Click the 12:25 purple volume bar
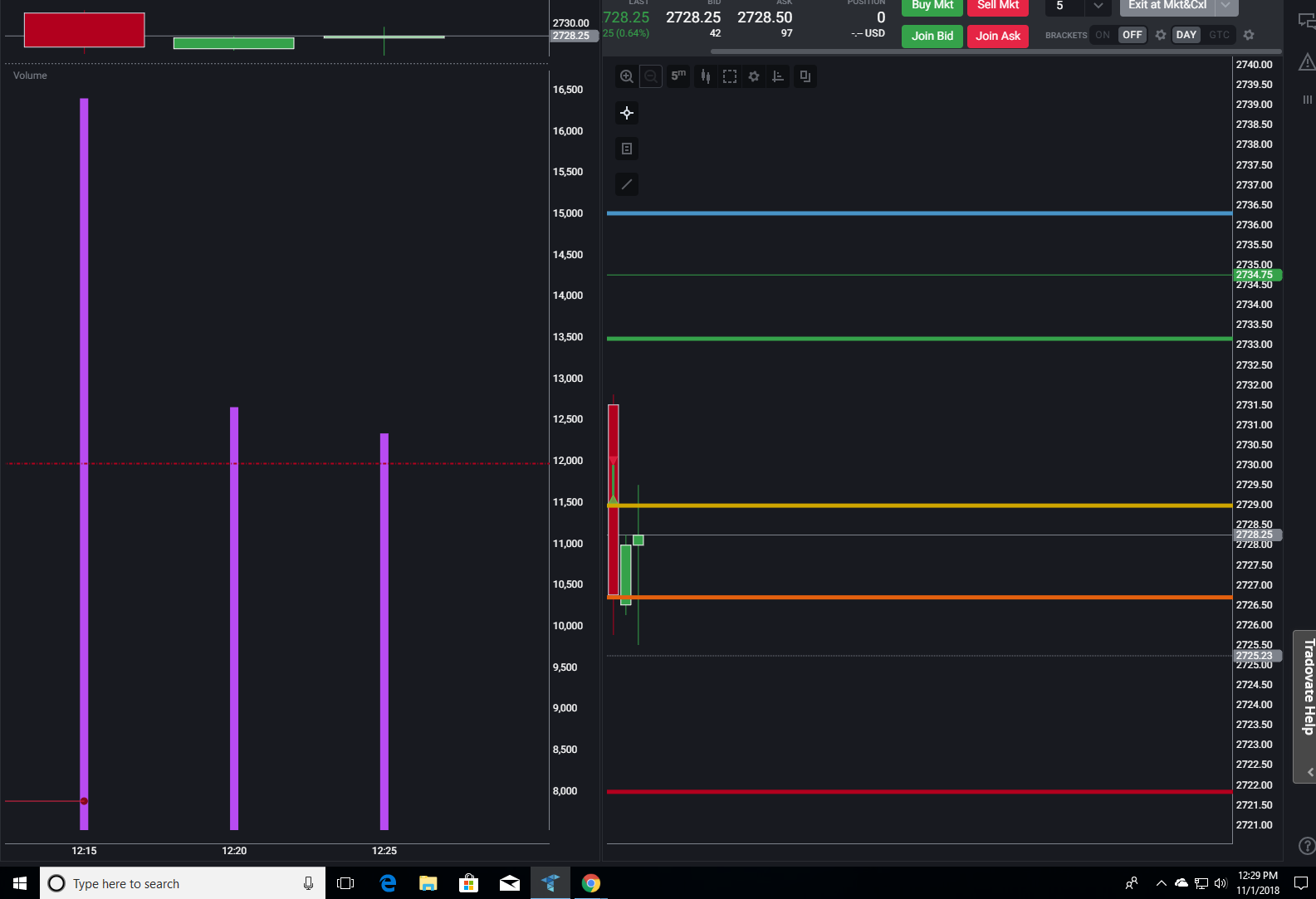This screenshot has height=899, width=1316. (x=384, y=631)
